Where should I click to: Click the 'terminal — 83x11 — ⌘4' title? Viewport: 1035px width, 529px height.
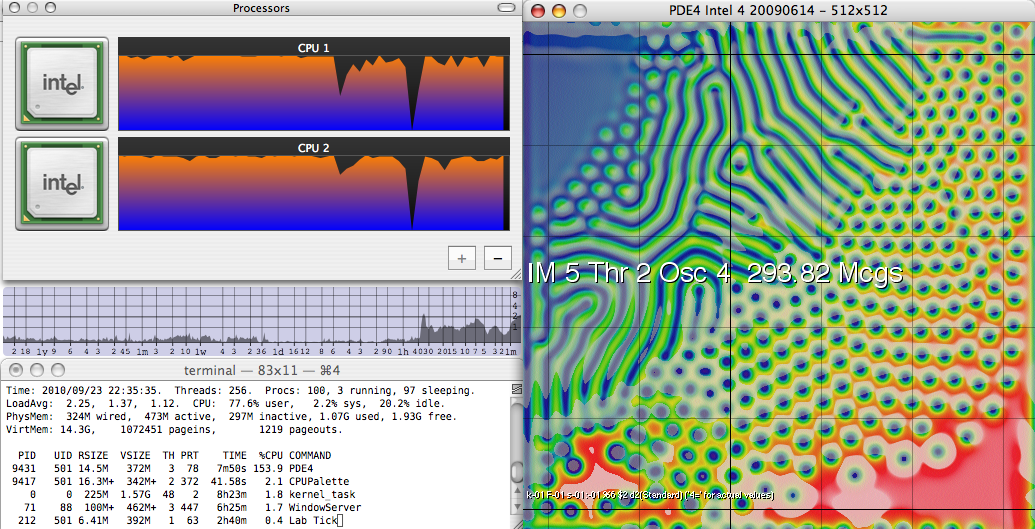click(x=264, y=370)
